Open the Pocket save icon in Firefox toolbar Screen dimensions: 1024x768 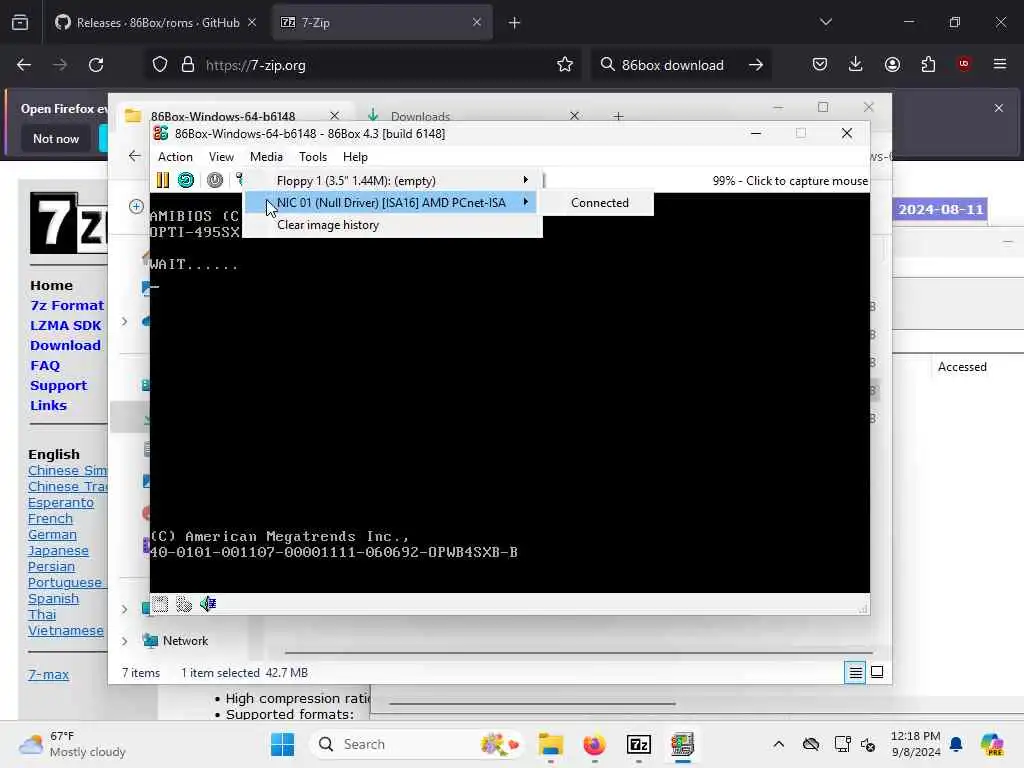point(820,65)
